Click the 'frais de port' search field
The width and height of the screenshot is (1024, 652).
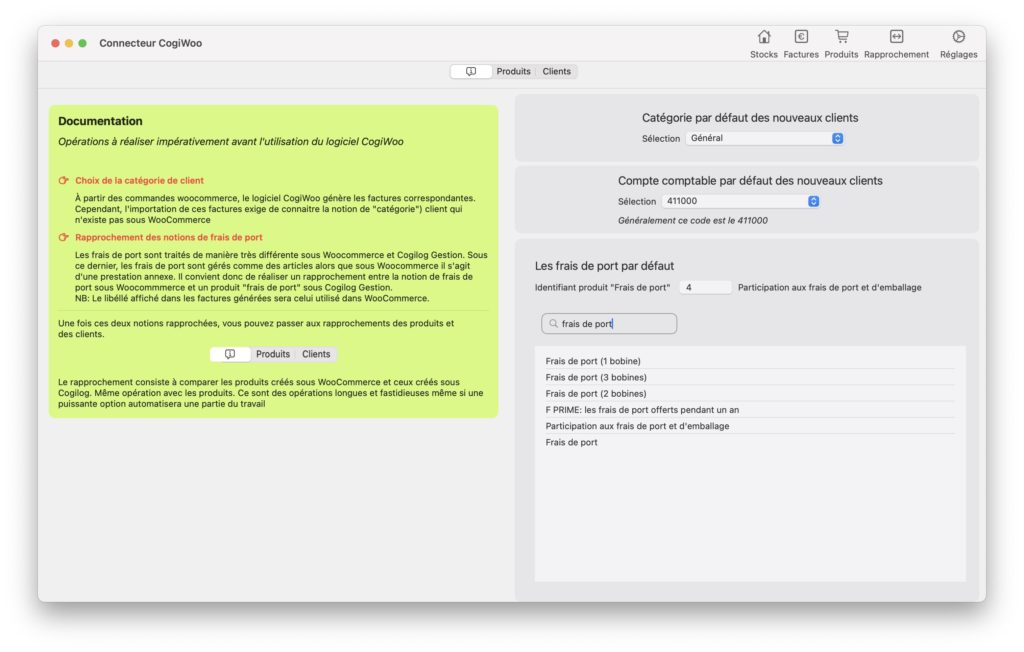(x=609, y=323)
